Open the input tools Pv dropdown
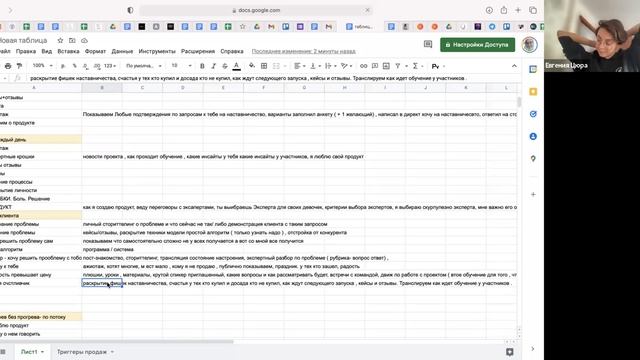 (438, 66)
